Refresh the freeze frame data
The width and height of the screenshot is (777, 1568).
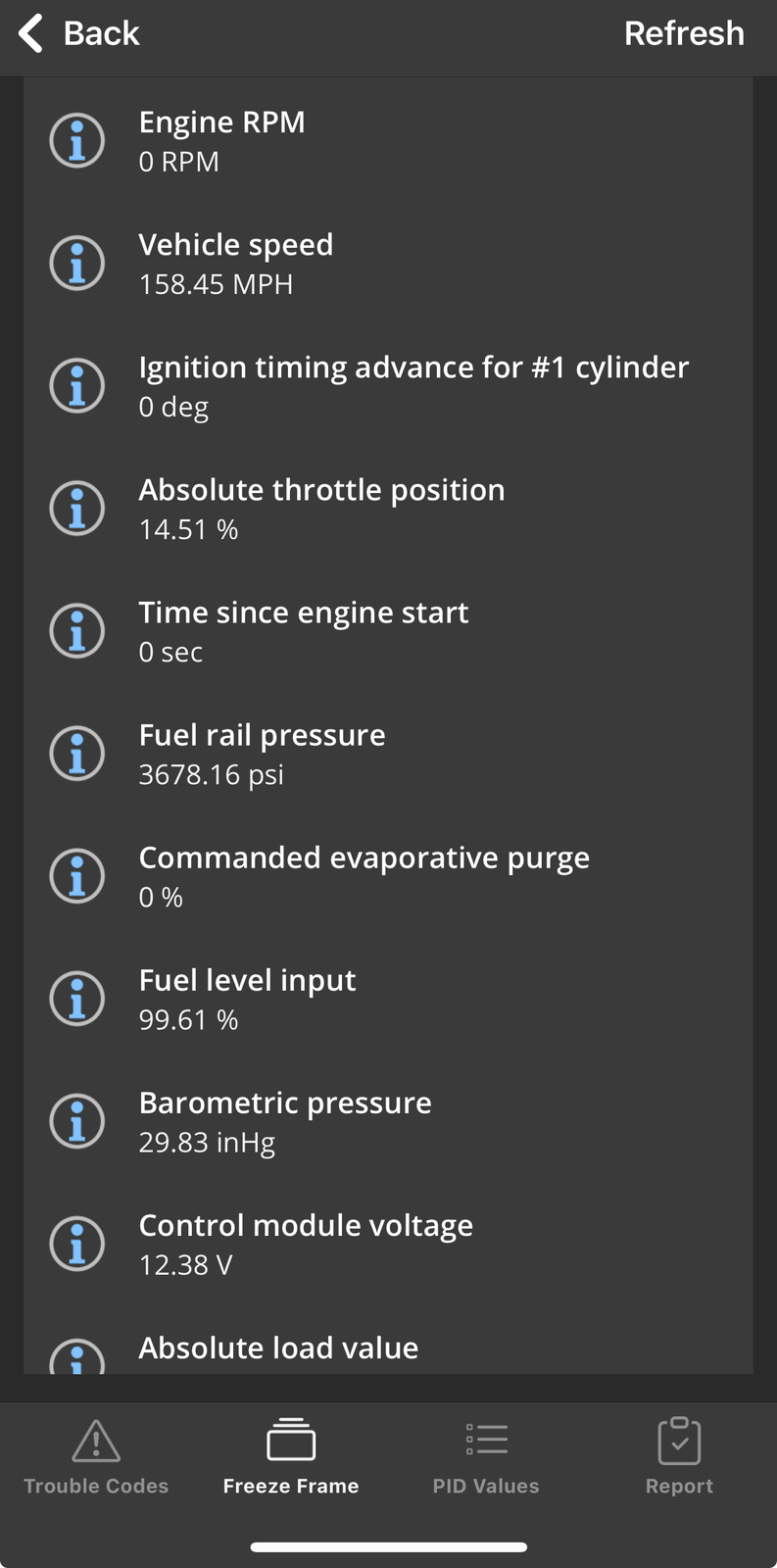(x=684, y=33)
